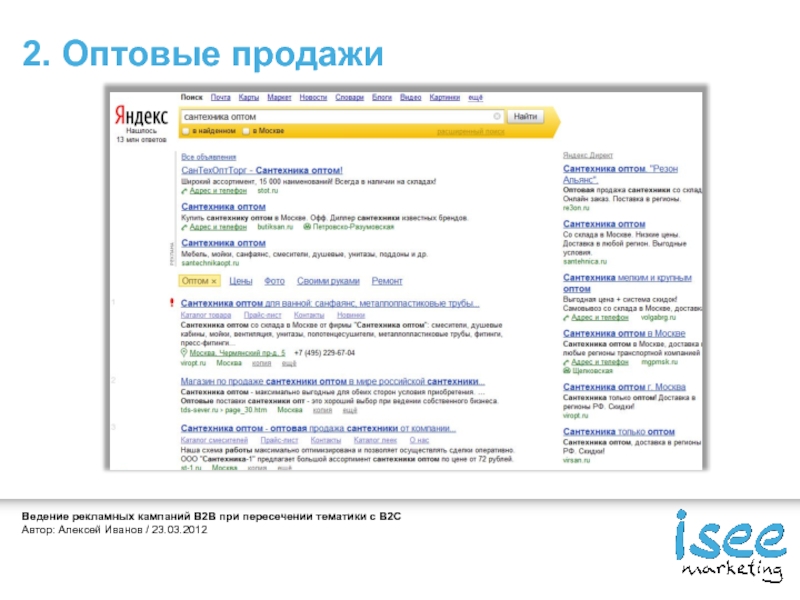Click the phone arrow icon near stot.ru
Image resolution: width=800 pixels, height=600 pixels.
tap(184, 191)
